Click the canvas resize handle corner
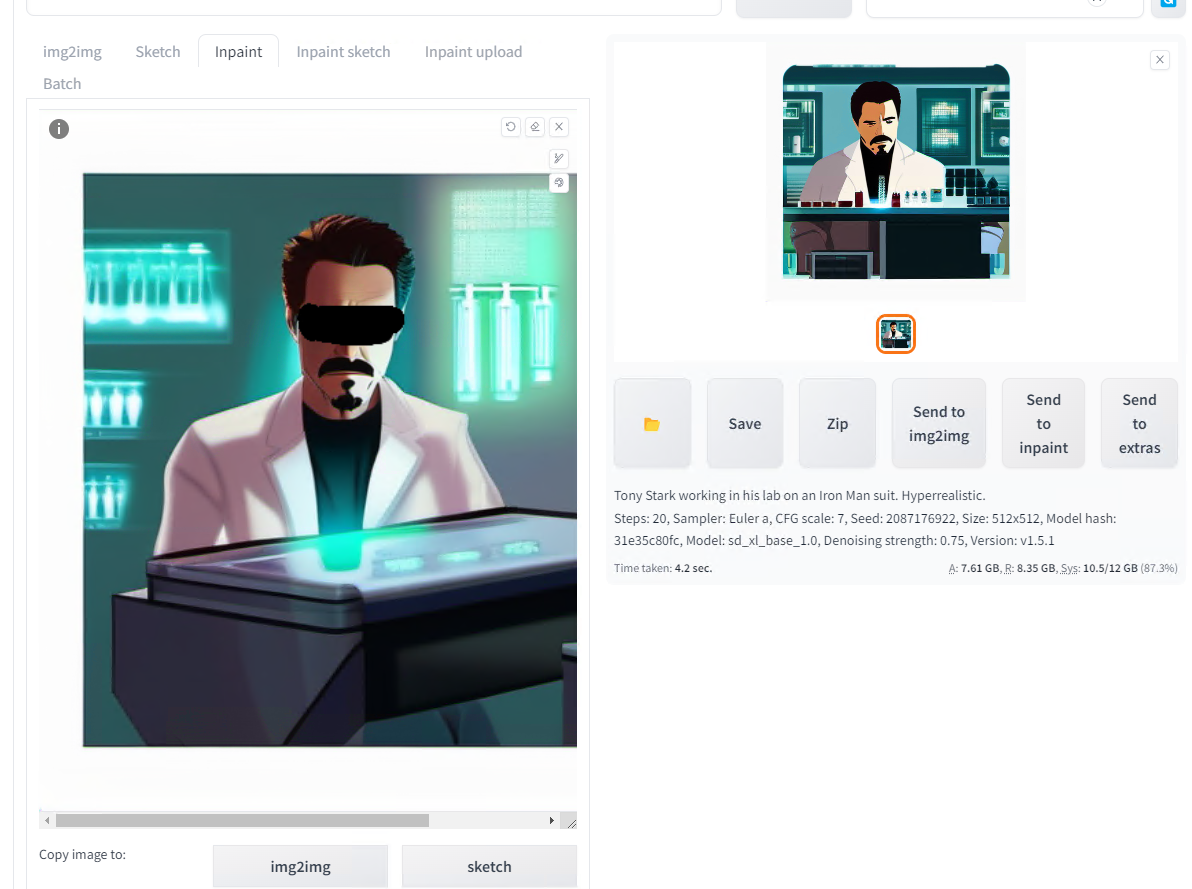The image size is (1192, 889). pos(571,821)
